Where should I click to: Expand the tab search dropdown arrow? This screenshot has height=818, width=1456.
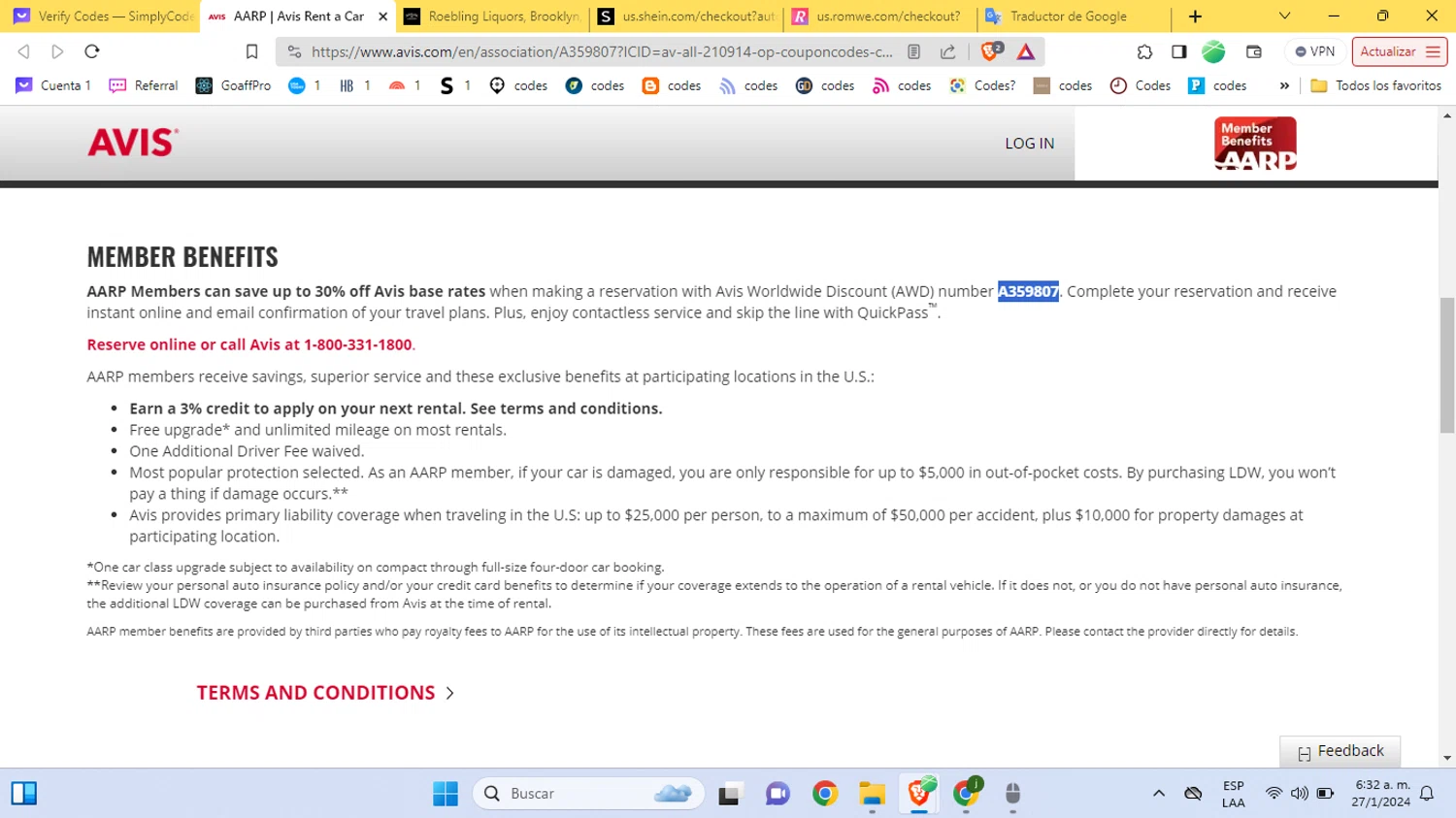1284,16
